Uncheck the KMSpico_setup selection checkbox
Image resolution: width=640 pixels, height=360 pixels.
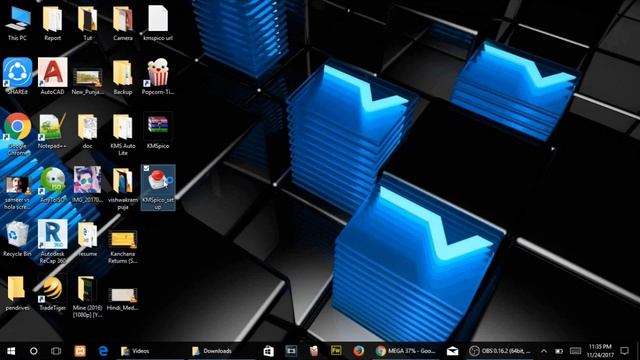click(146, 169)
